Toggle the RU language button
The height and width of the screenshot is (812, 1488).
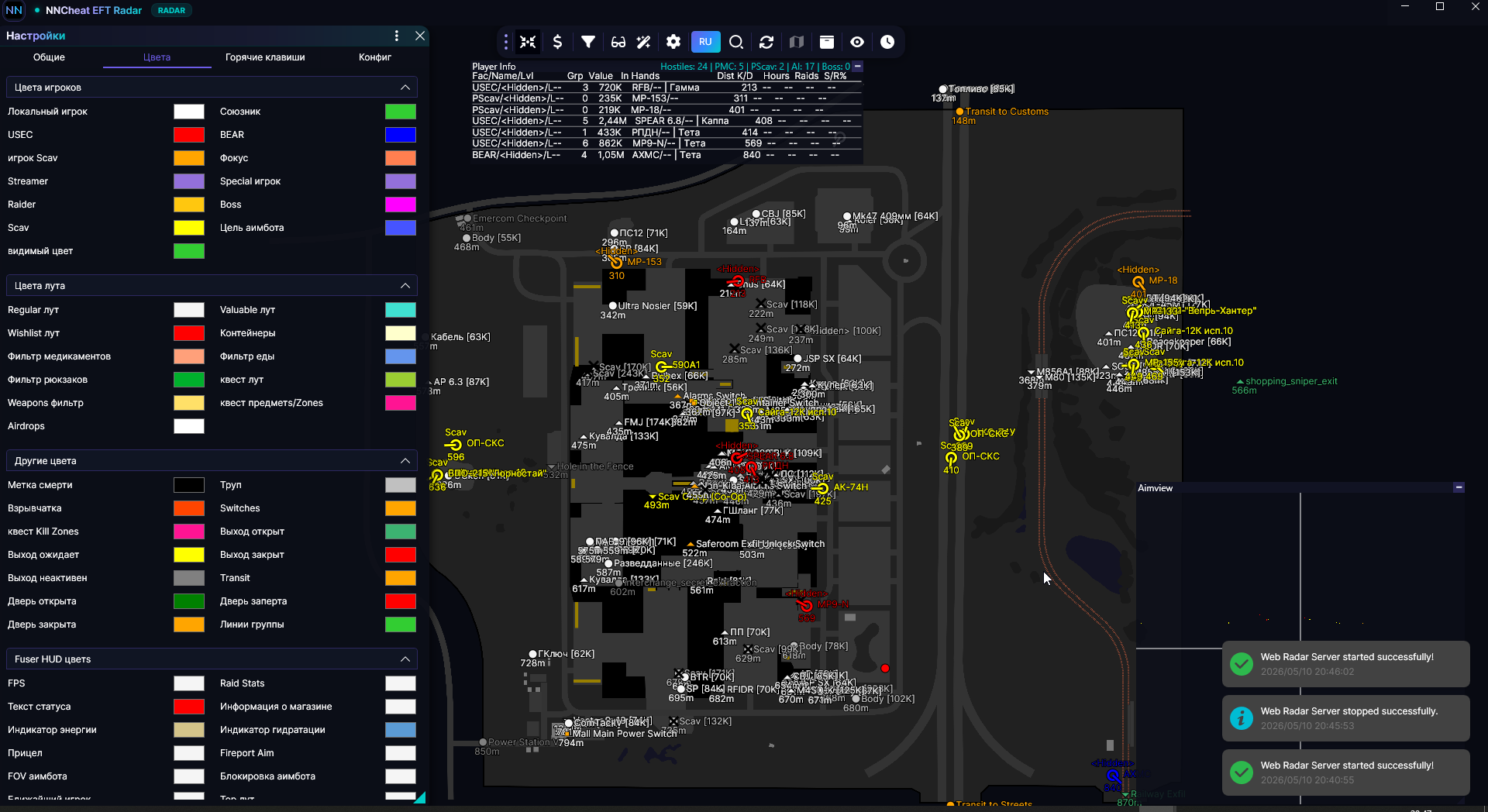coord(705,42)
